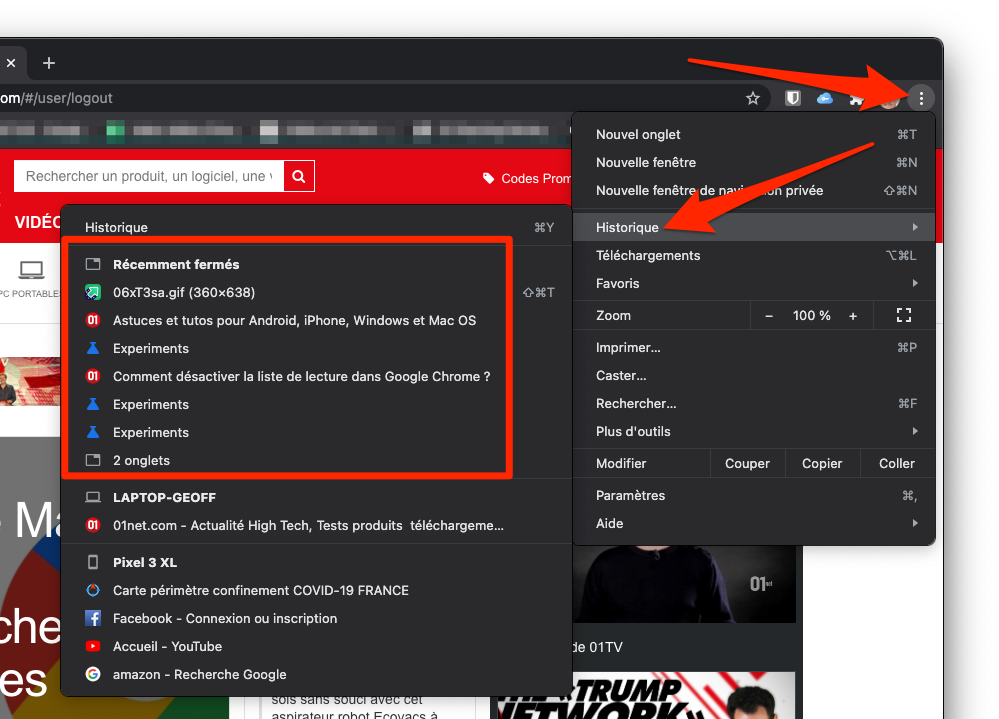Click window icon beside Récemment fermés
The height and width of the screenshot is (719, 999).
93,264
